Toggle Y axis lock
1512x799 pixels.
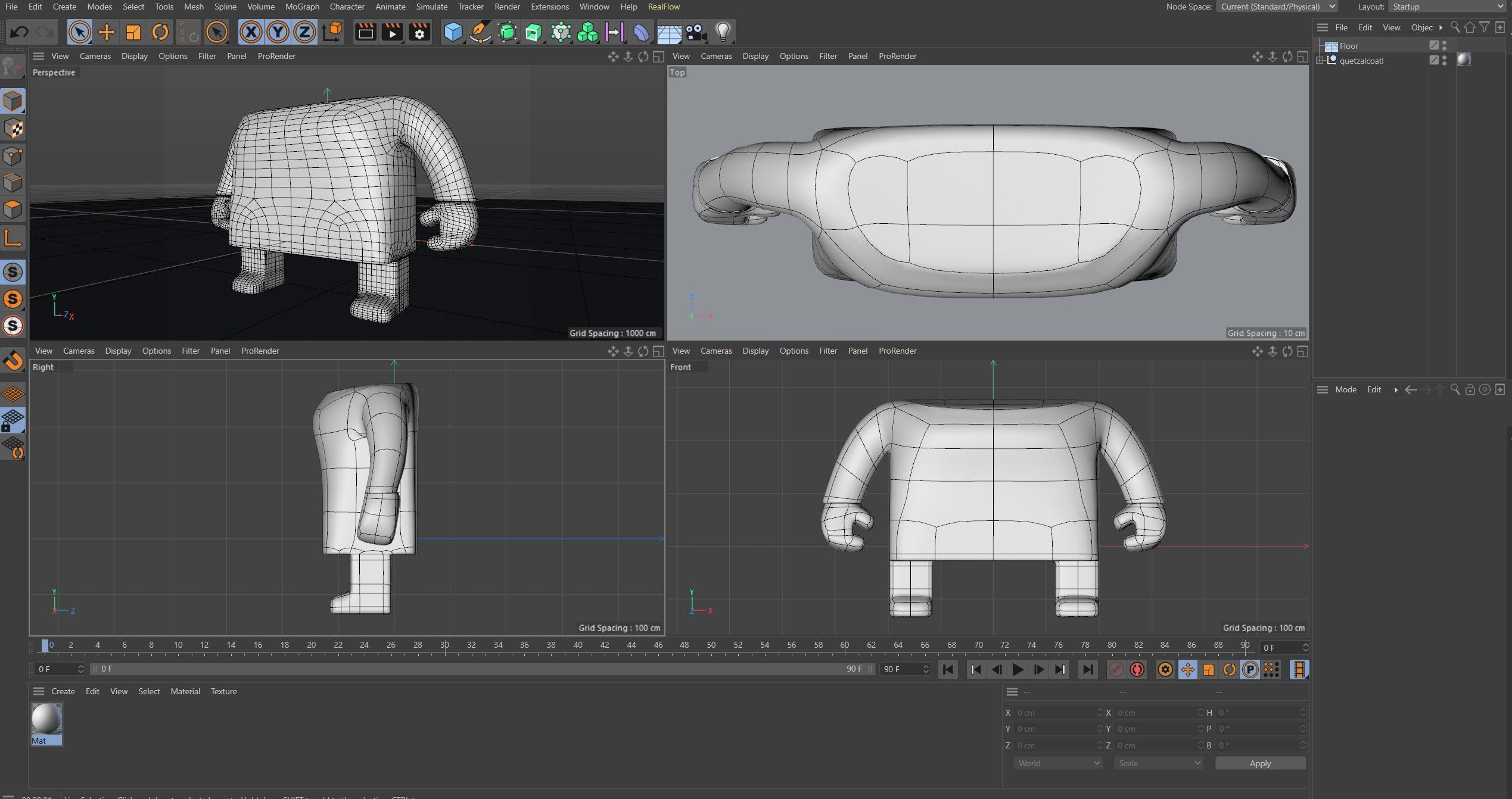pyautogui.click(x=278, y=32)
